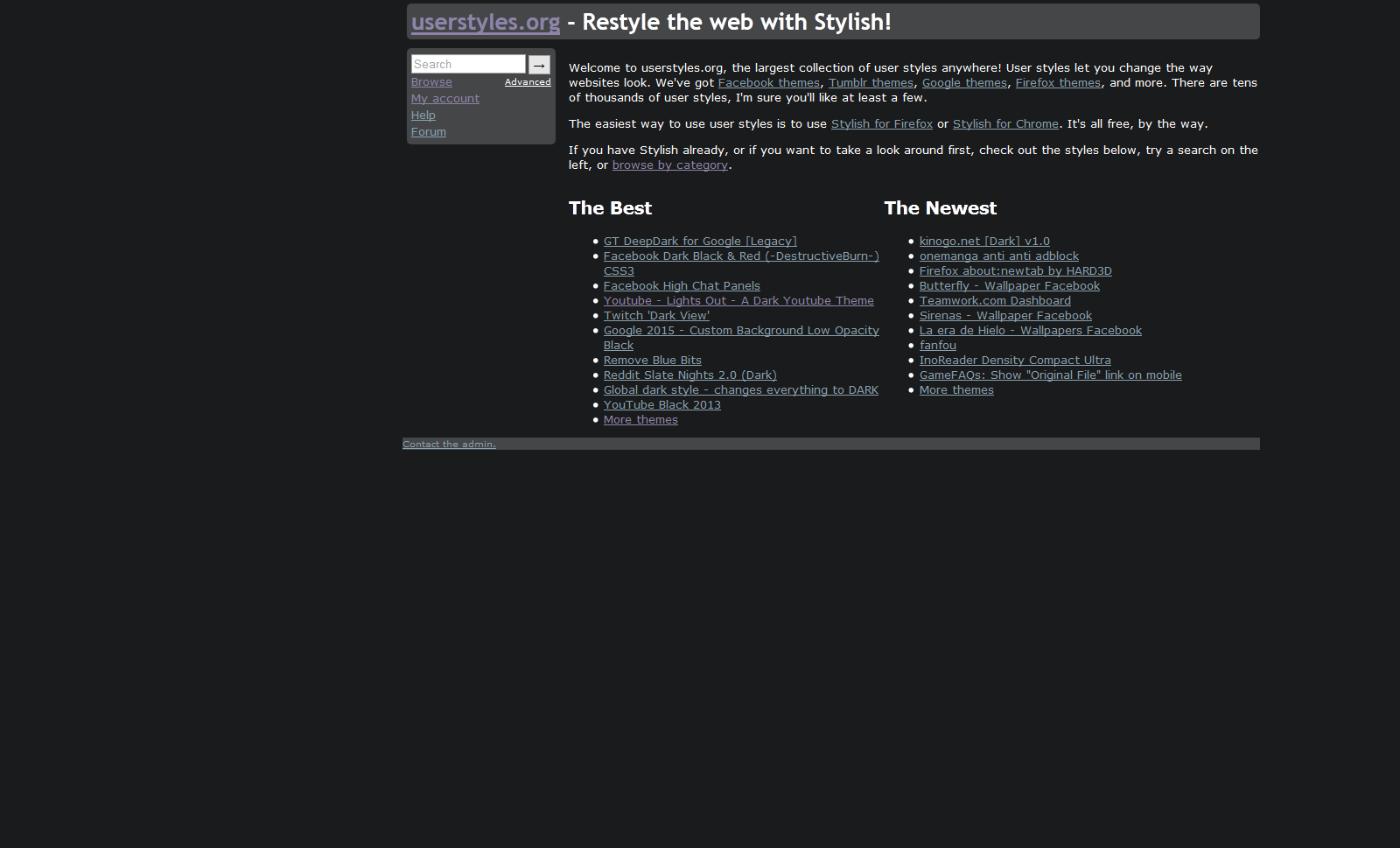The width and height of the screenshot is (1400, 848).
Task: Open Global dark style link
Action: (x=741, y=390)
